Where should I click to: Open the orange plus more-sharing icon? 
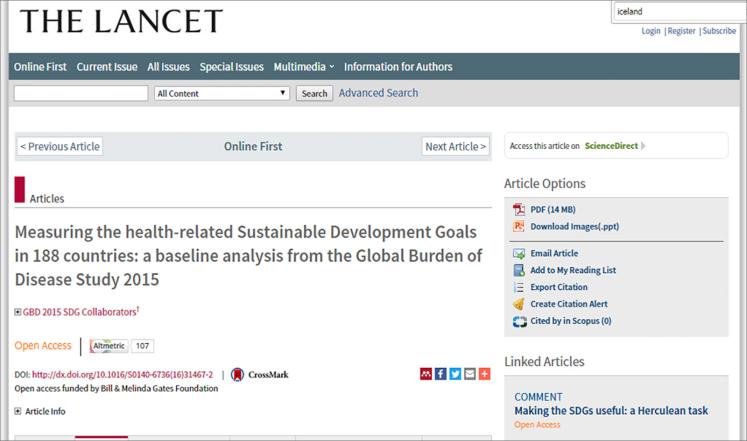pos(484,374)
